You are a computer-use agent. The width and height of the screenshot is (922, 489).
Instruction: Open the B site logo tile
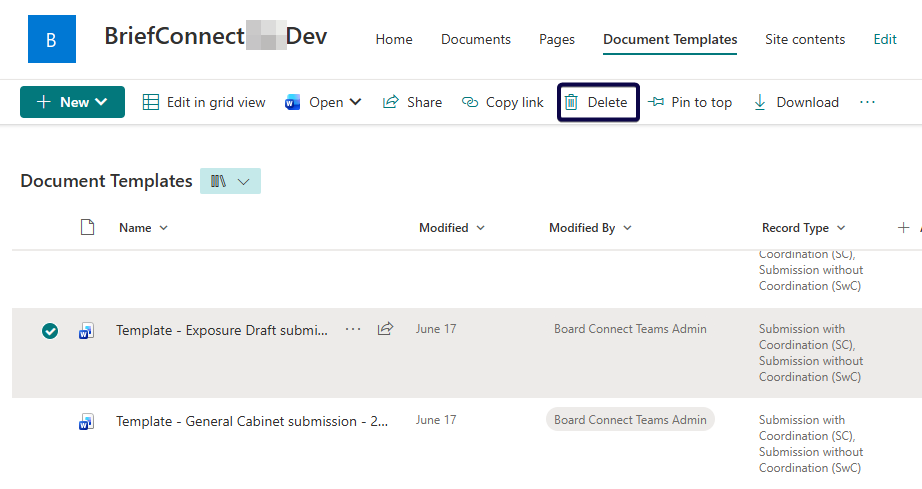[52, 40]
